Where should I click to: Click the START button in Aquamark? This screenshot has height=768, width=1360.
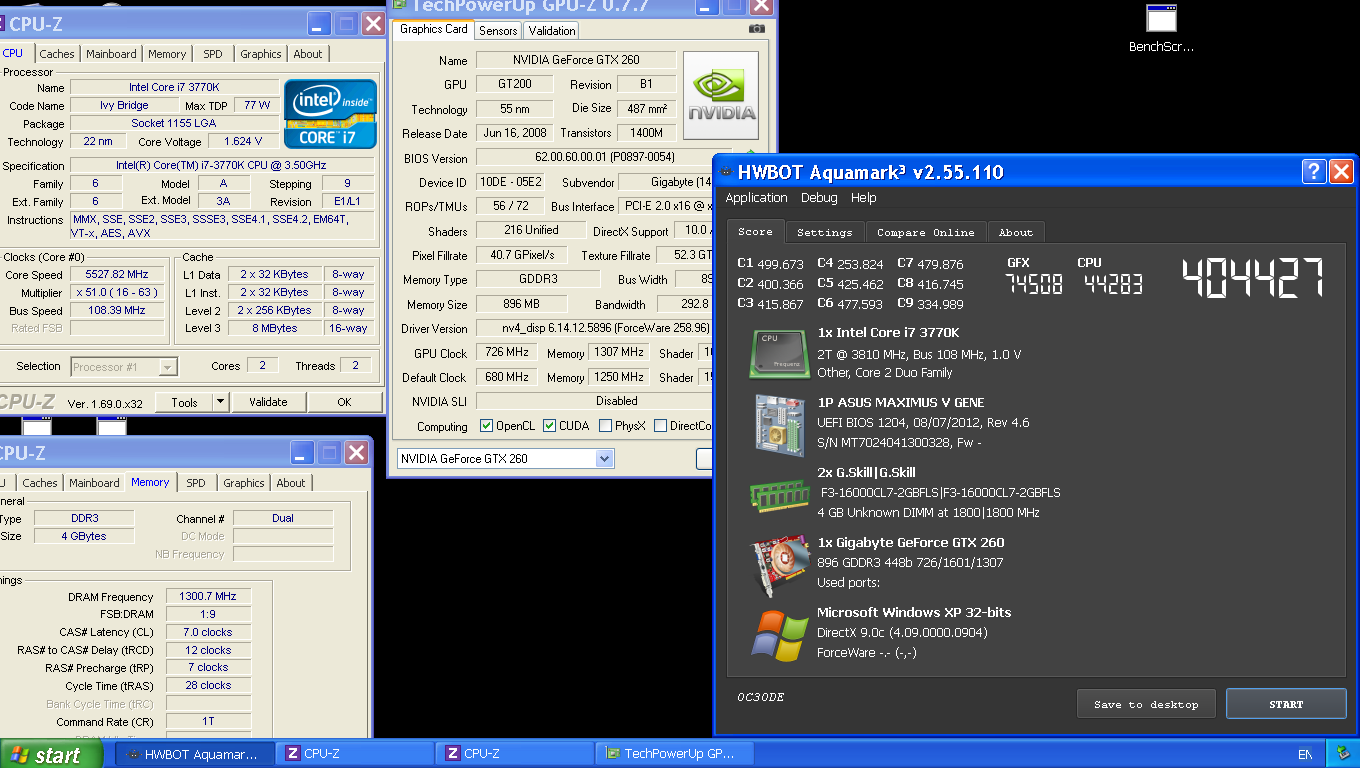point(1286,704)
